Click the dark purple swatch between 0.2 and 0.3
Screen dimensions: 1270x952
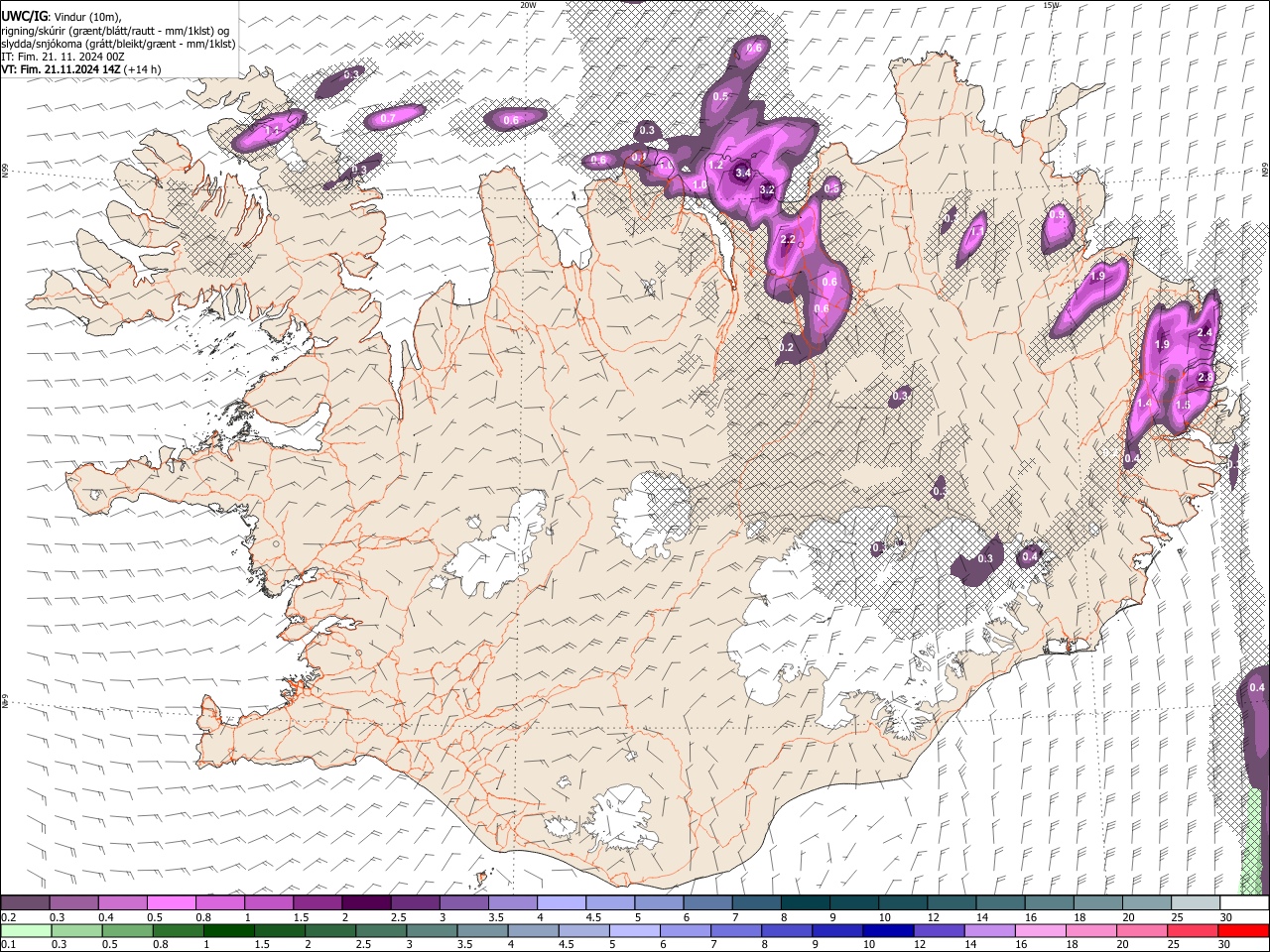coord(26,903)
